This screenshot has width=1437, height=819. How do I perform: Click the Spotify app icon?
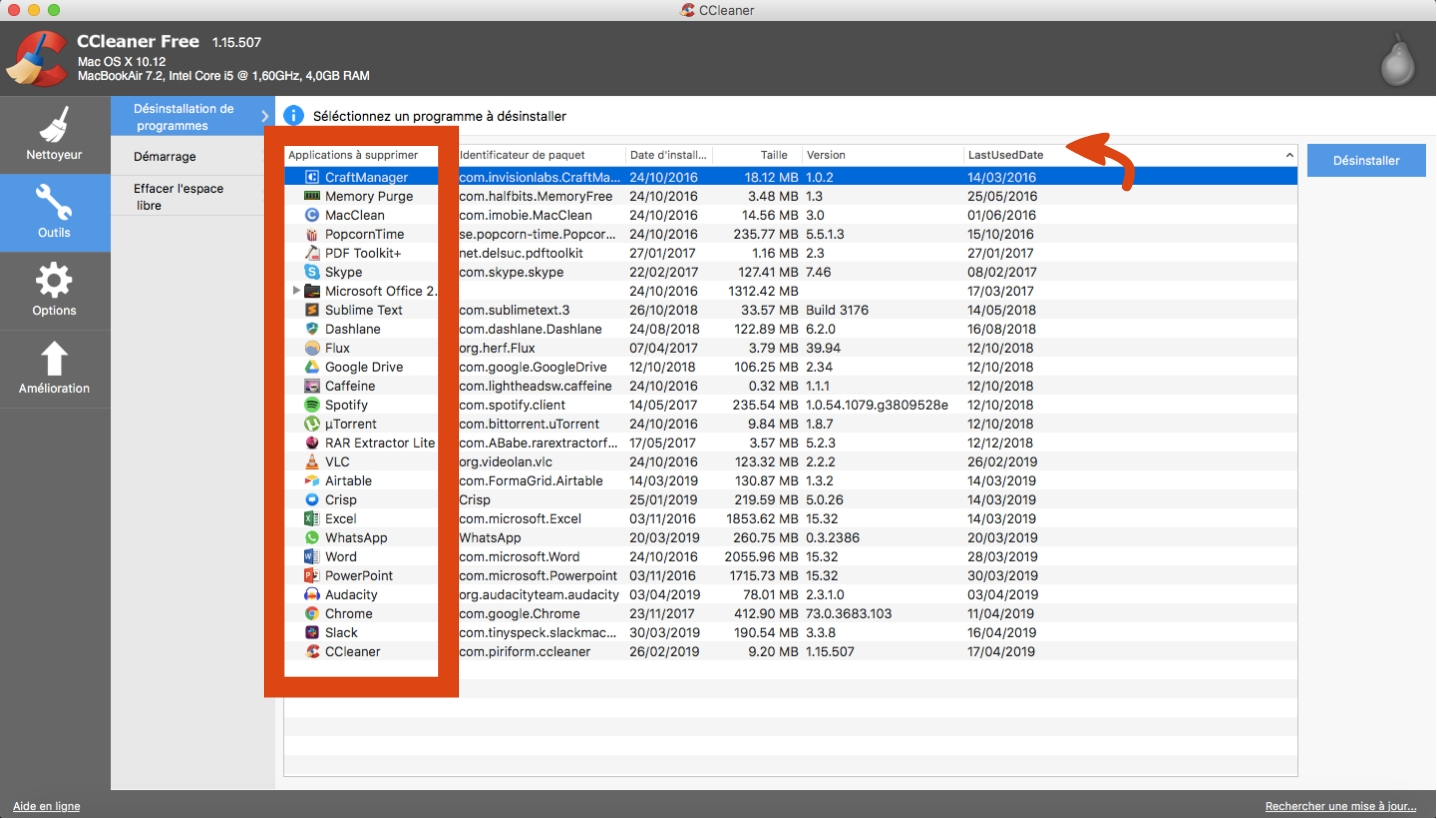311,405
